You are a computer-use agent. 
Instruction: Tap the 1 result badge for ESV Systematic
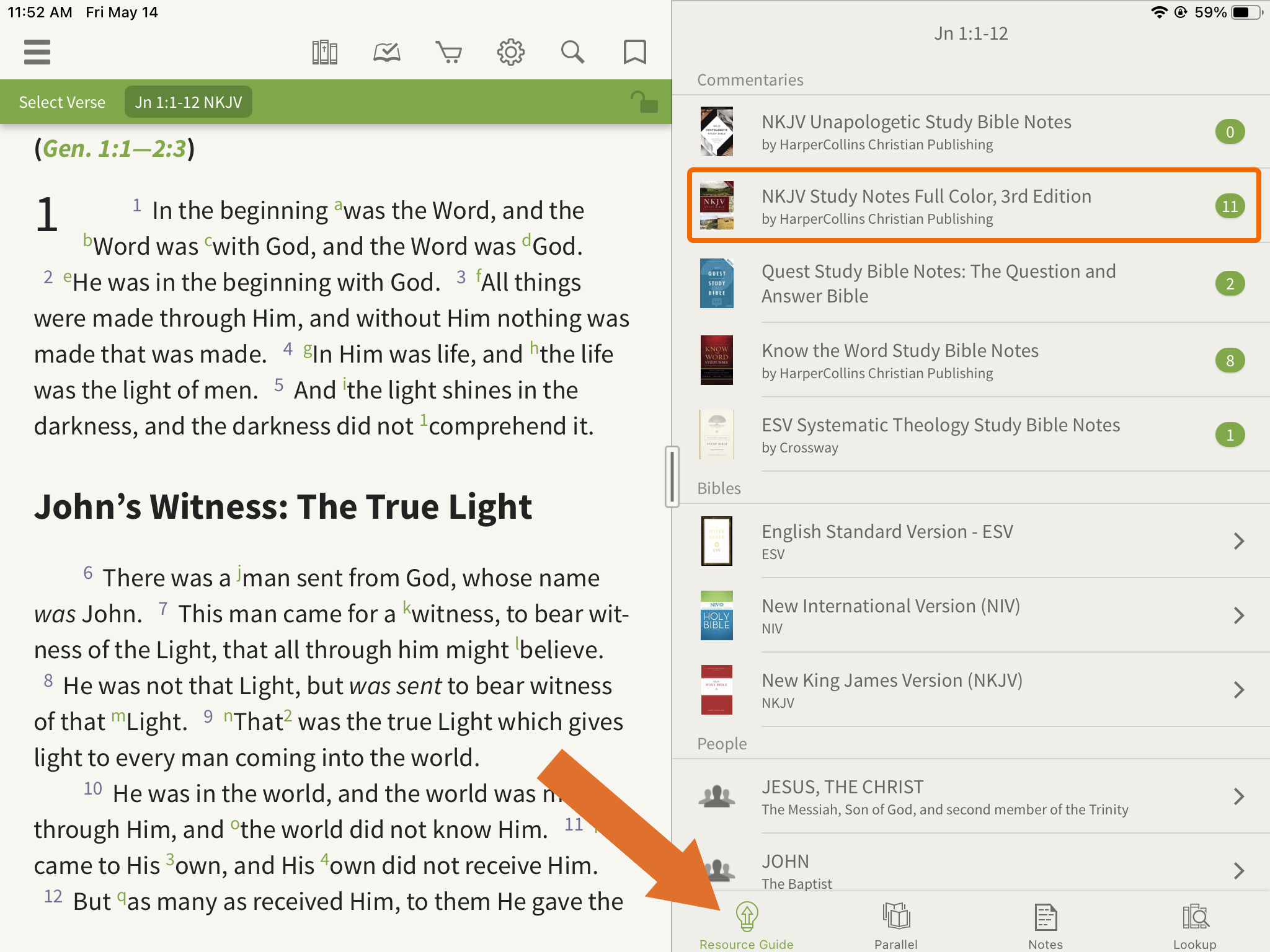pos(1230,434)
